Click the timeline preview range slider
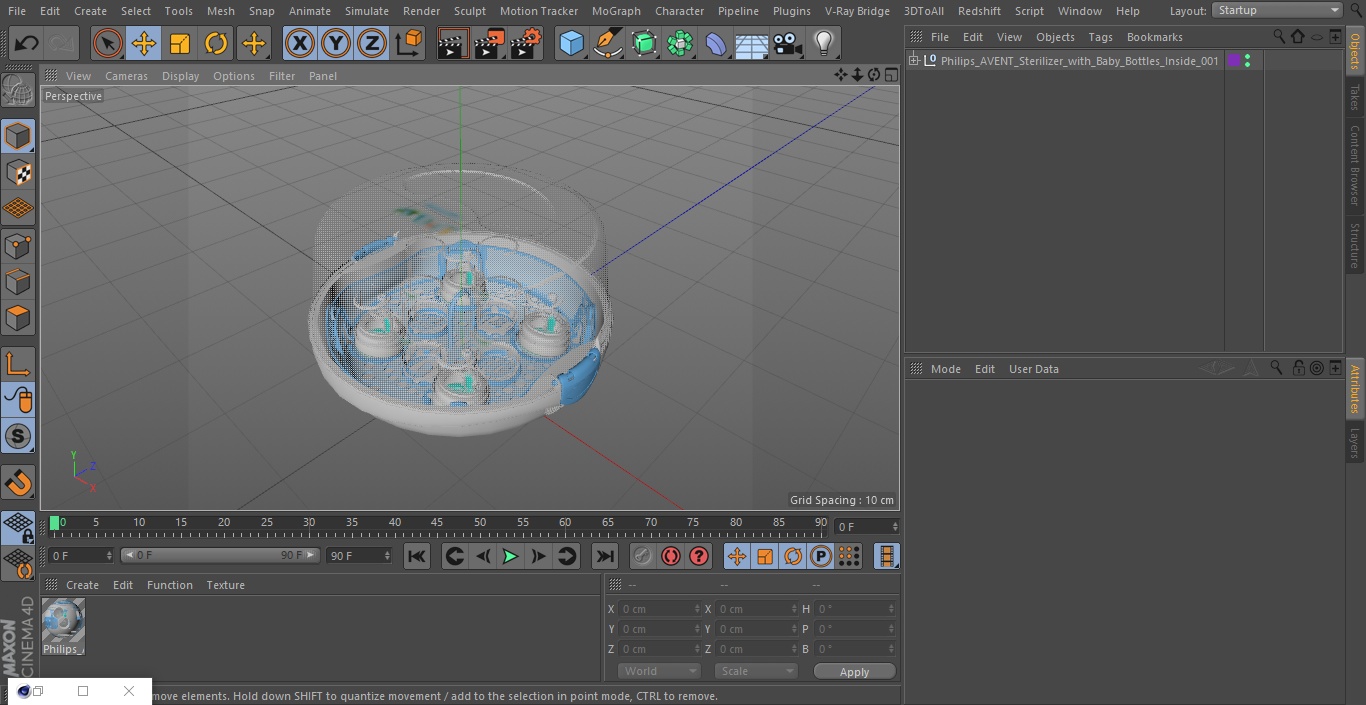Image resolution: width=1366 pixels, height=705 pixels. 220,555
